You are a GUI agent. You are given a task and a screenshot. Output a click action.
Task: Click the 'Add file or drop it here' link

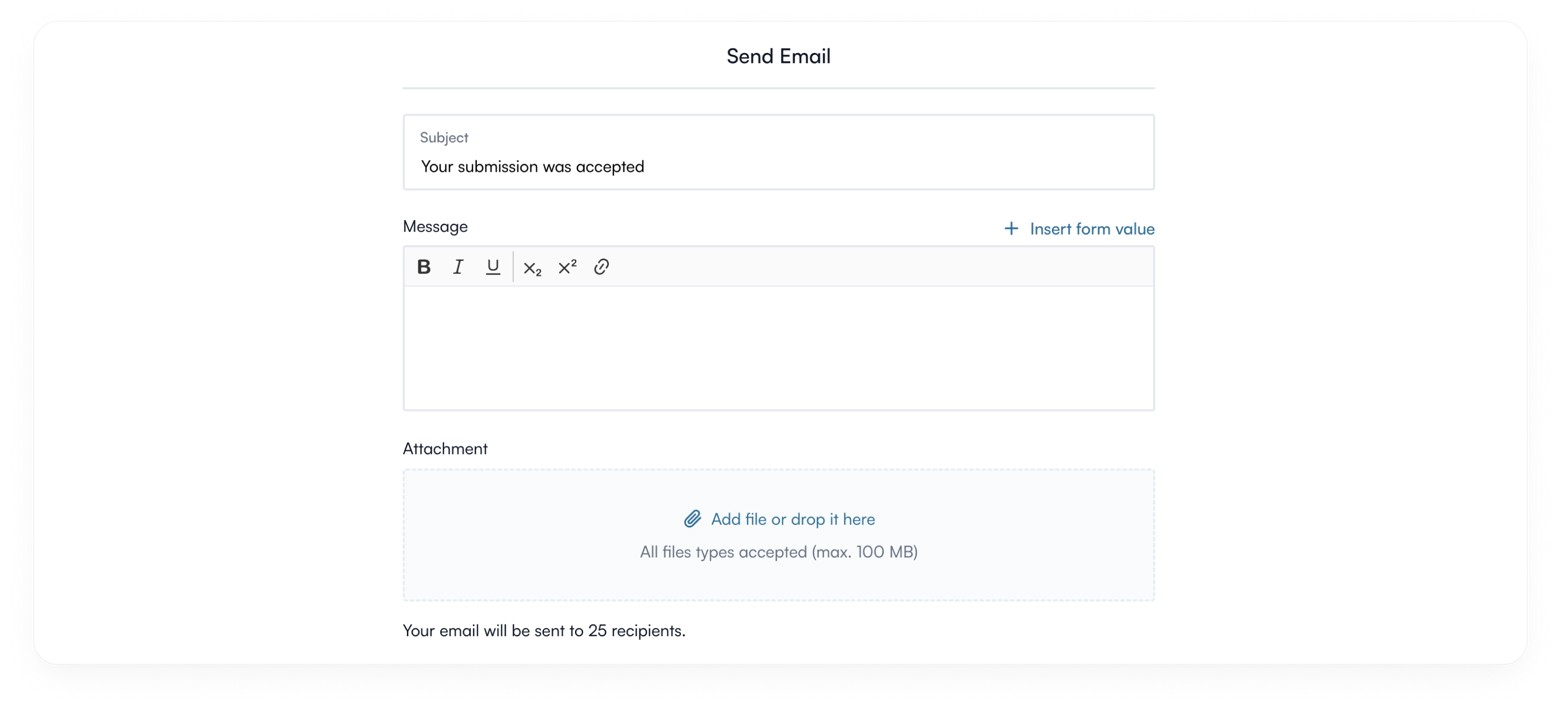tap(792, 519)
